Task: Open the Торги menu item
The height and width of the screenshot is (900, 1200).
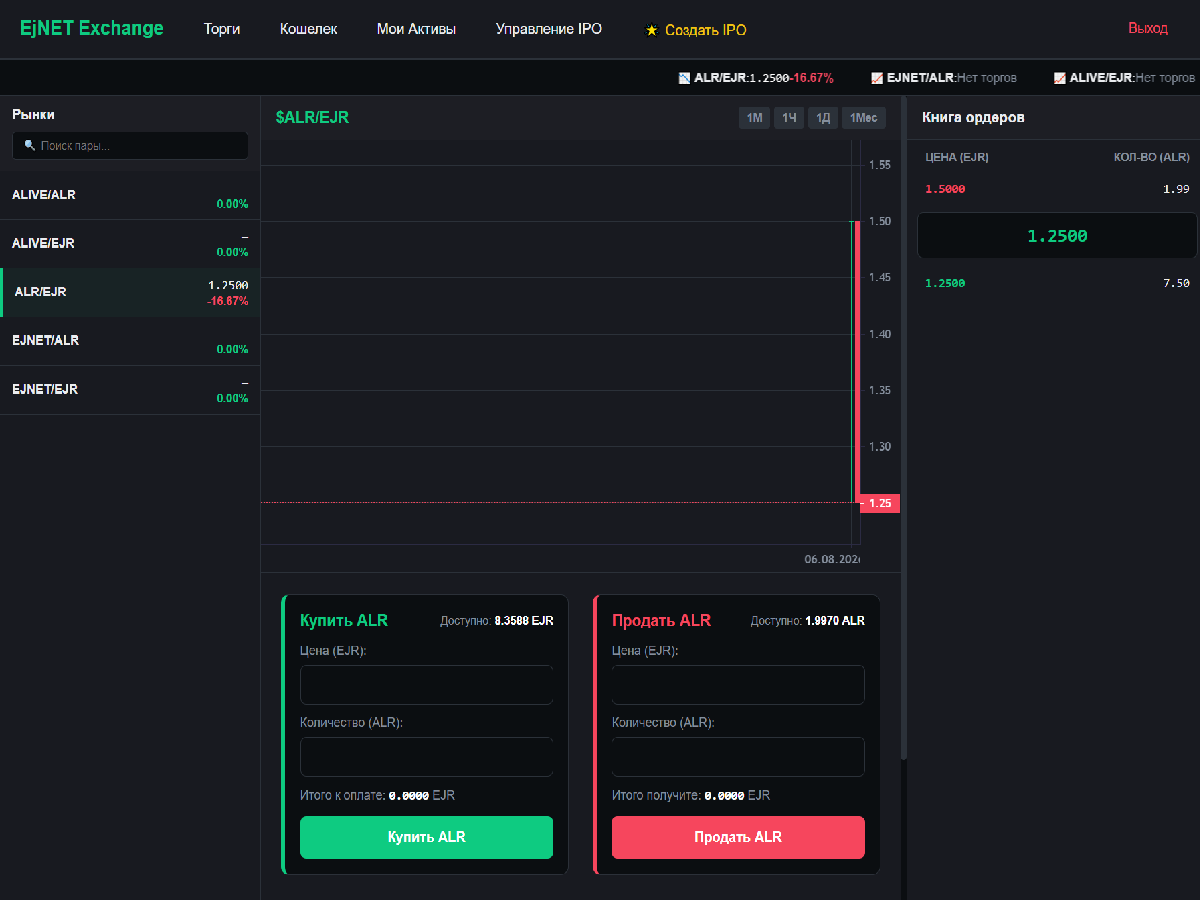Action: pos(222,29)
